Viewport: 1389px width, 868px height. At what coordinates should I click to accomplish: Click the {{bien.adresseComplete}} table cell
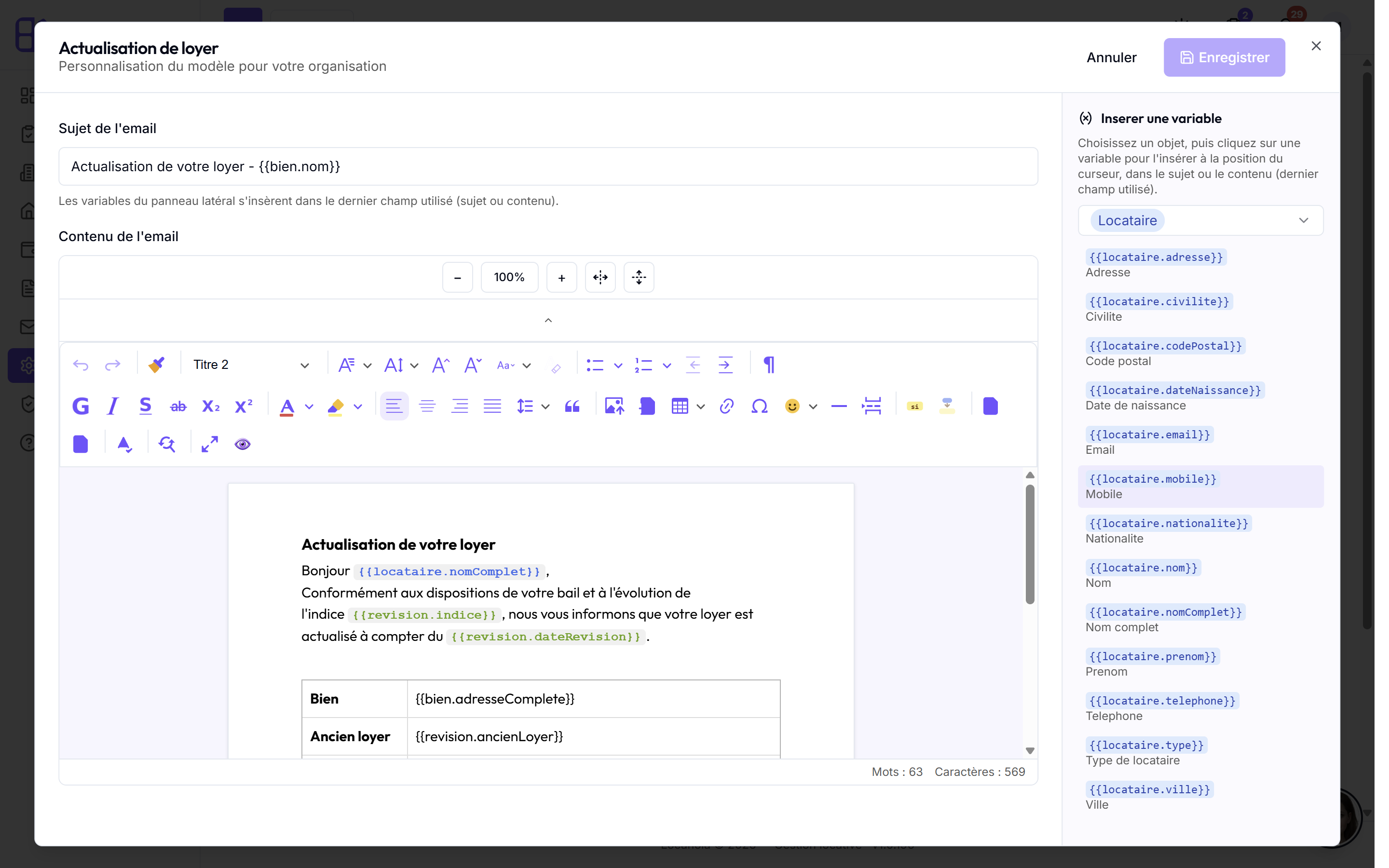pos(594,699)
